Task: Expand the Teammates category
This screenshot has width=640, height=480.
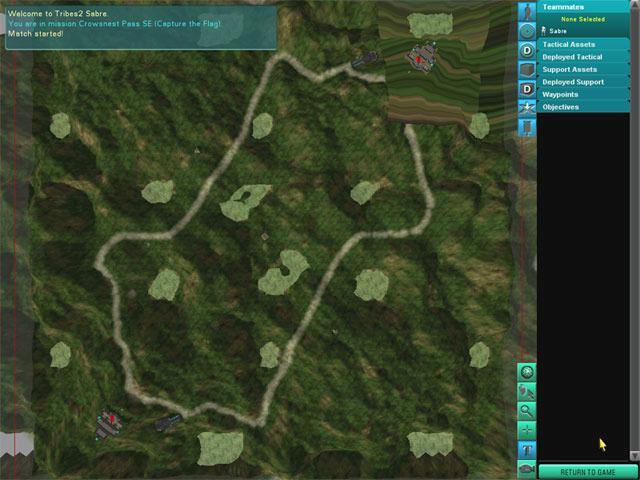Action: pos(583,7)
